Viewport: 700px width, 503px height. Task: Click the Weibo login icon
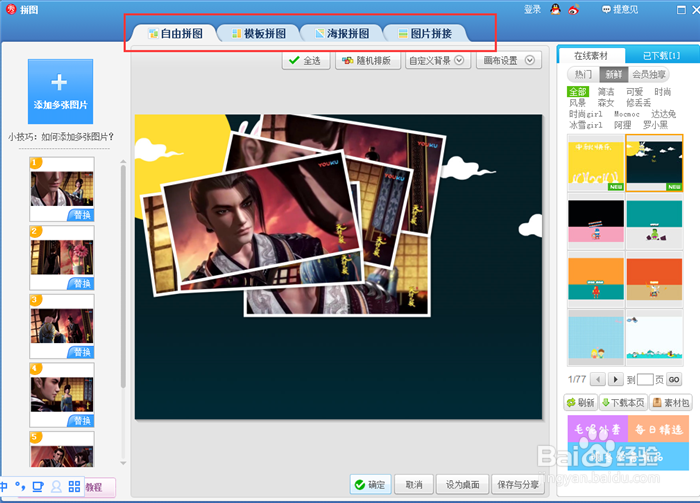click(x=574, y=9)
